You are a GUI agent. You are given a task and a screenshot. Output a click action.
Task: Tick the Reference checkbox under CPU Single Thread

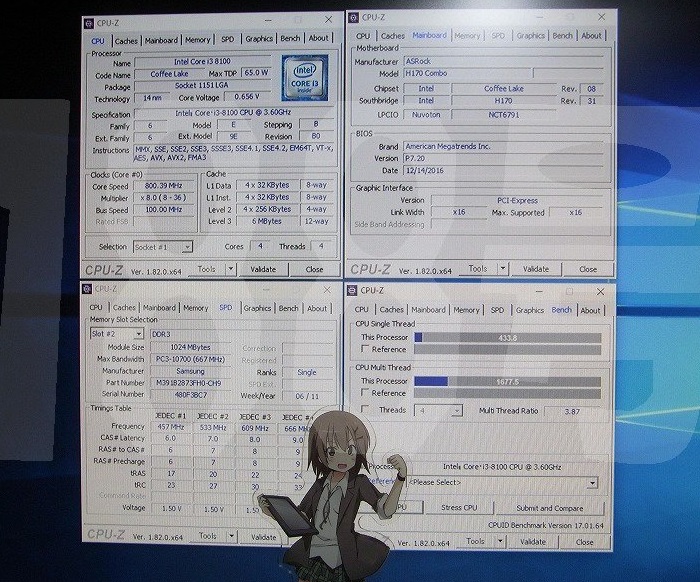pyautogui.click(x=365, y=349)
